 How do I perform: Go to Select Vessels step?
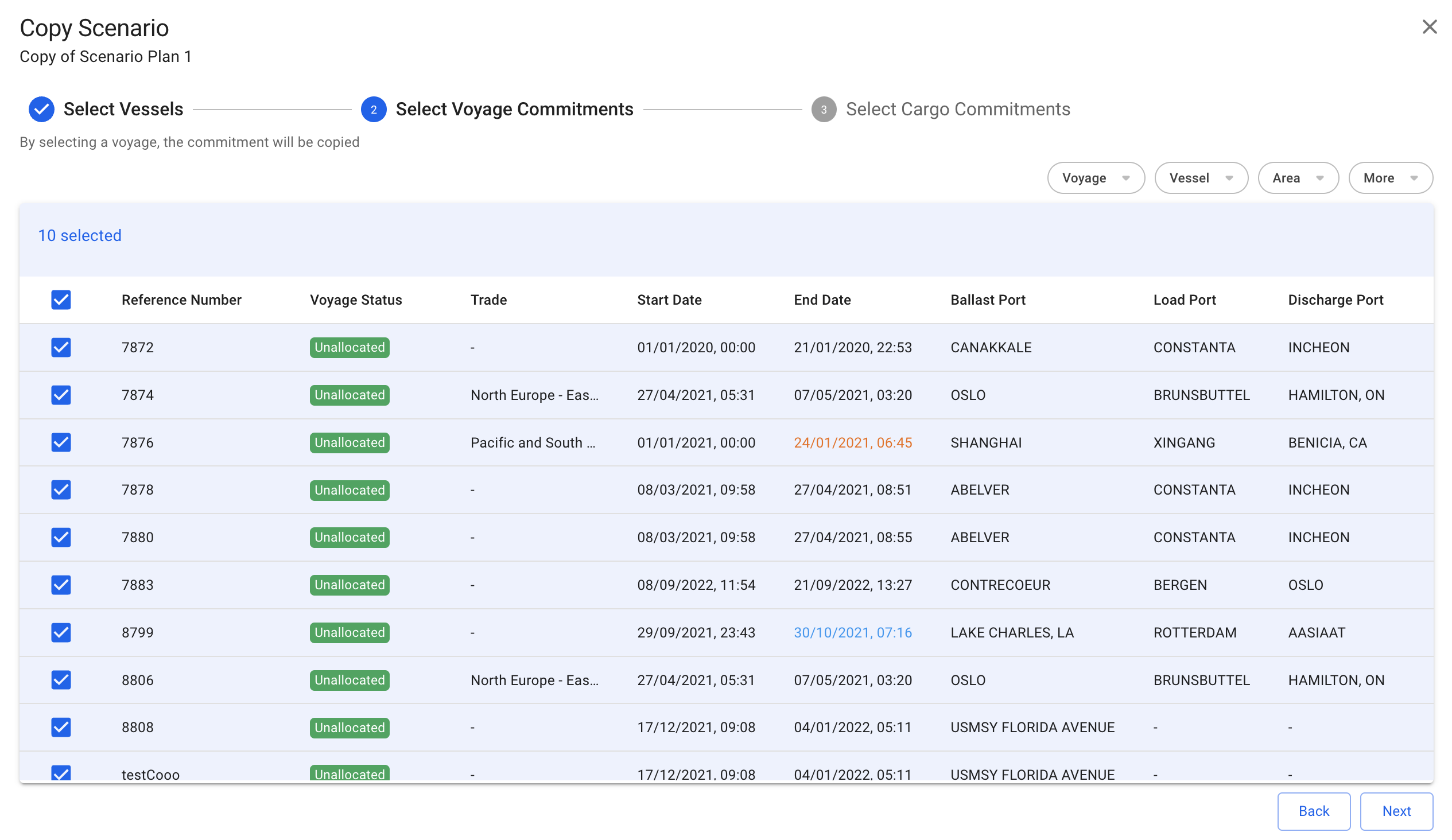click(123, 110)
